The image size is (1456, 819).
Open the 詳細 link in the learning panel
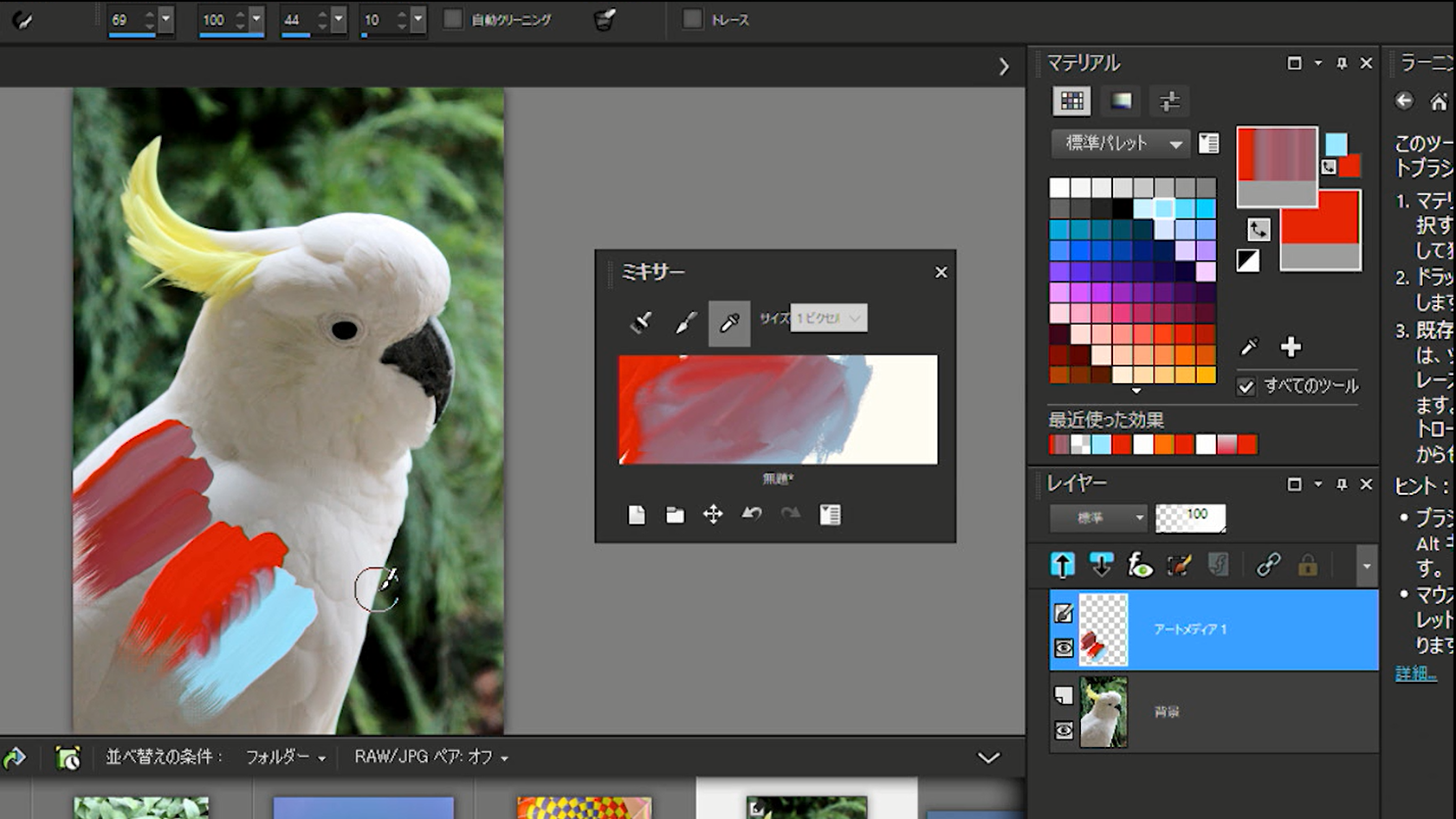pyautogui.click(x=1415, y=673)
